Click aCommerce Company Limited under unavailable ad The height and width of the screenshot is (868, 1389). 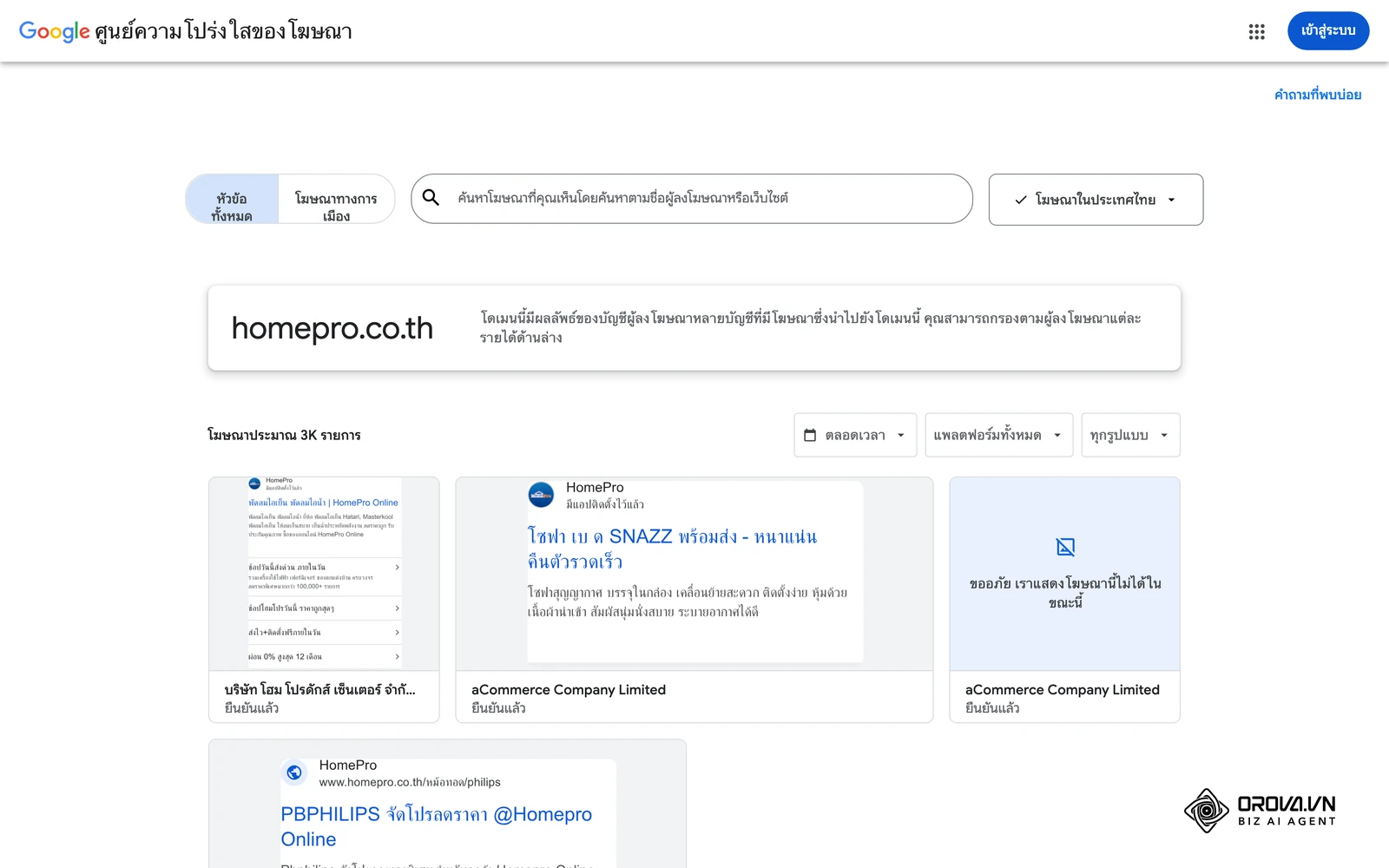pyautogui.click(x=1063, y=689)
